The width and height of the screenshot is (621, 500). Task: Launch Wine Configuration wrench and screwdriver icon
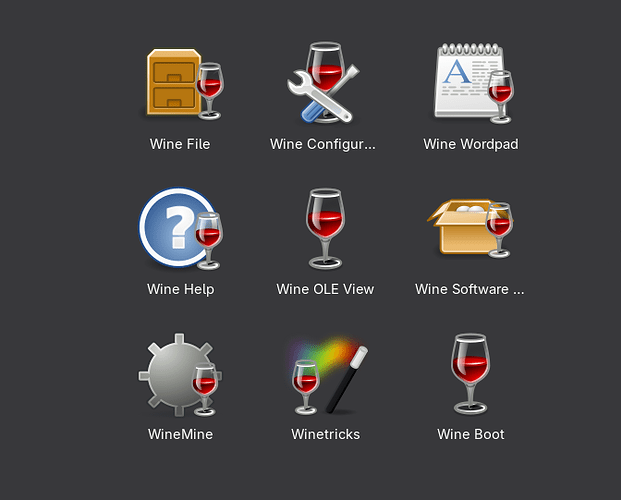pos(325,83)
